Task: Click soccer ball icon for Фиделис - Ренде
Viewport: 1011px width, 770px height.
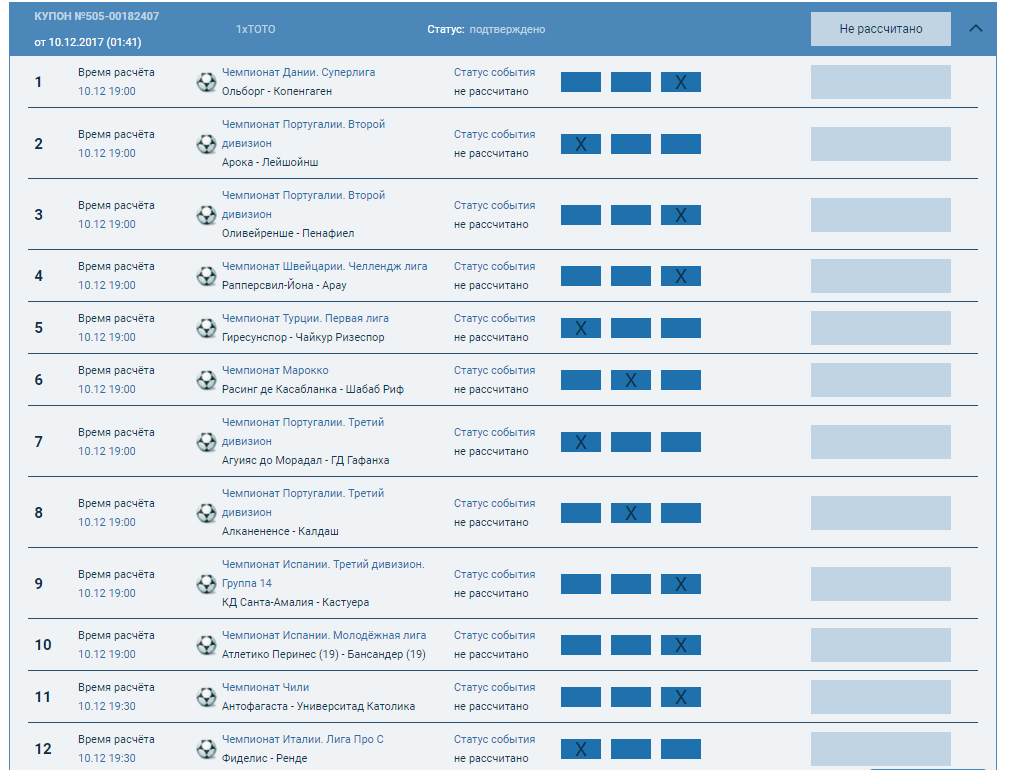Action: coord(206,749)
